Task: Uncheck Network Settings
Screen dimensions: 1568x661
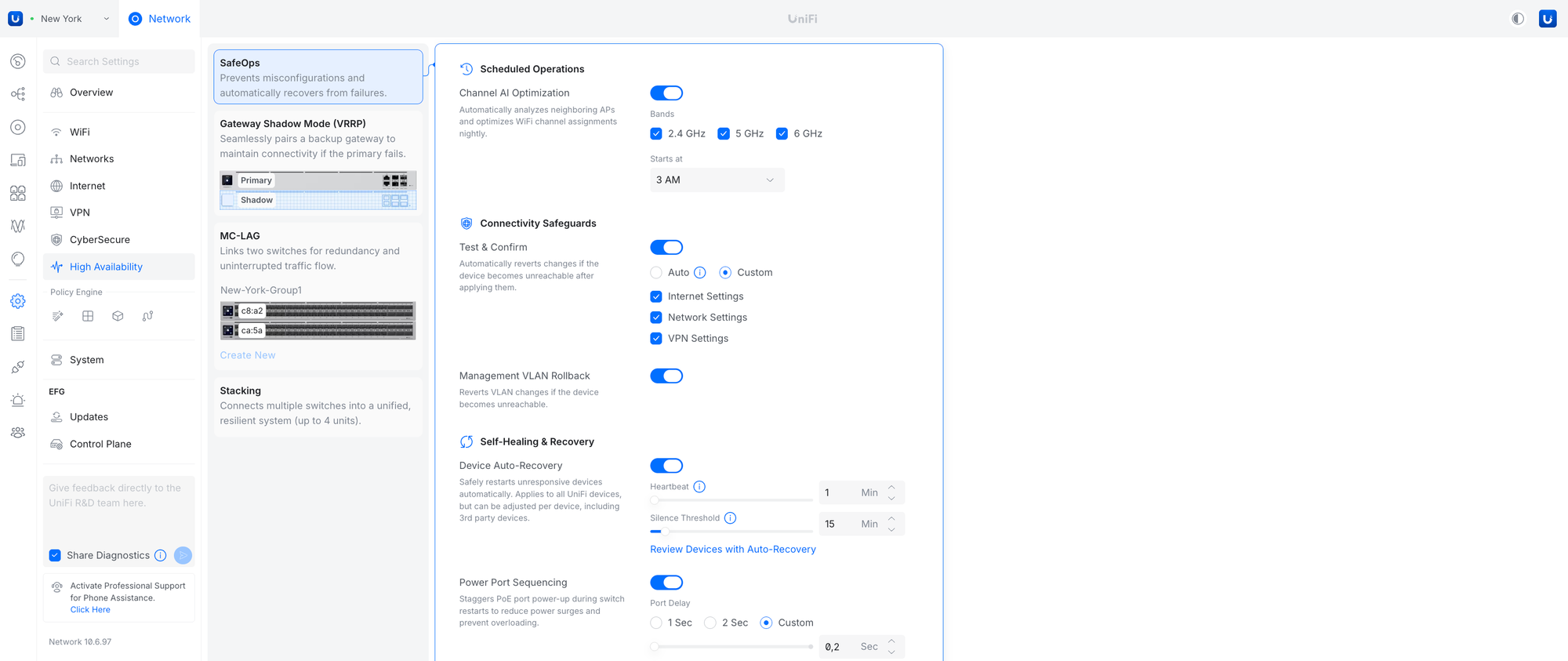Action: click(x=656, y=318)
